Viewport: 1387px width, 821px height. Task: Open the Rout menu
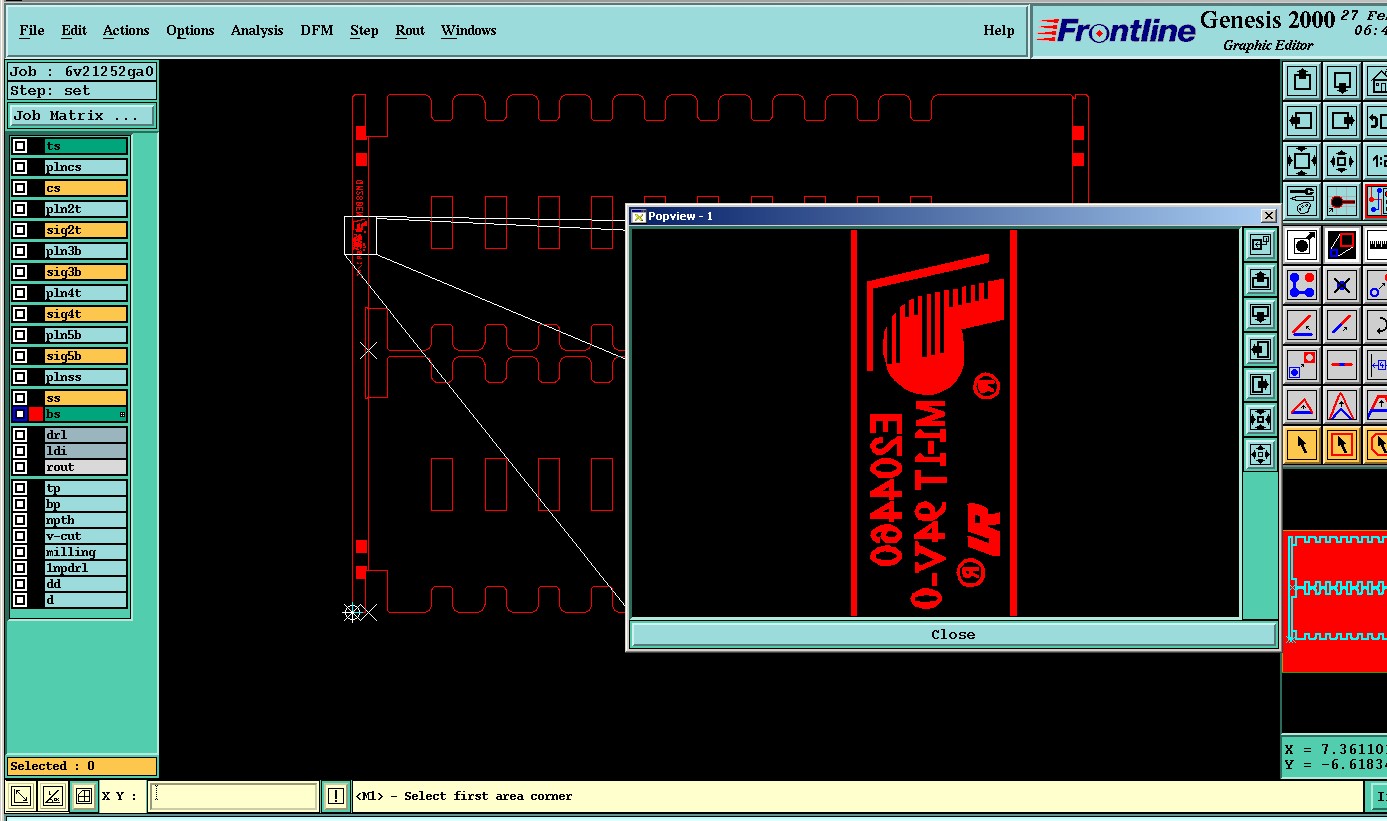pyautogui.click(x=410, y=30)
